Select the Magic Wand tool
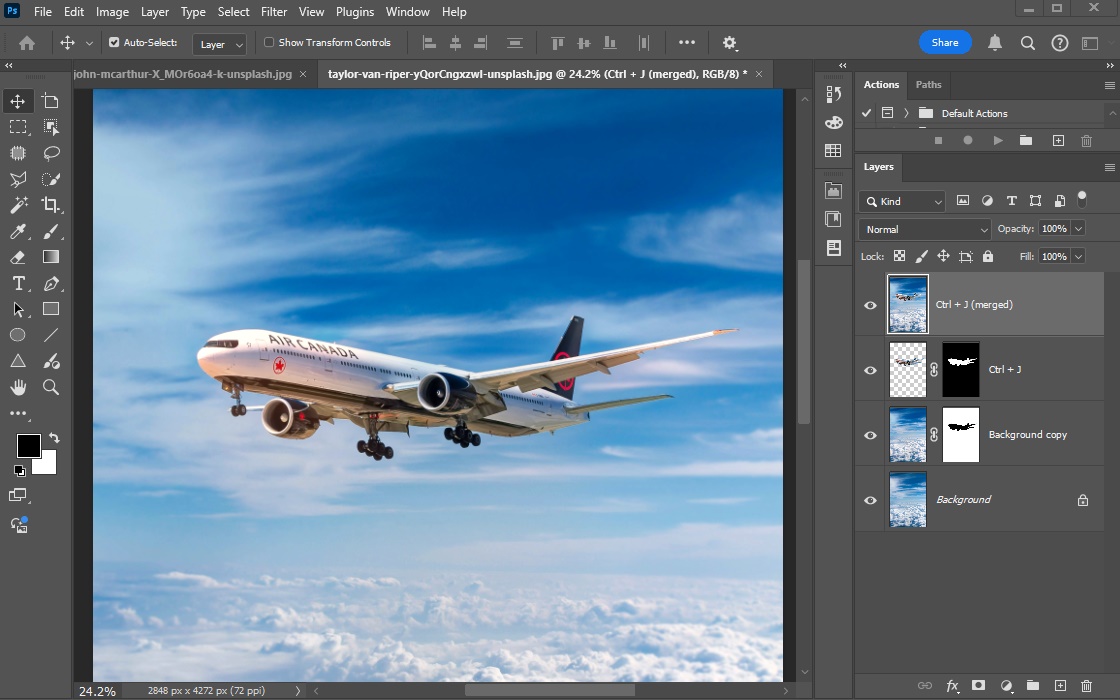This screenshot has width=1120, height=700. point(18,205)
